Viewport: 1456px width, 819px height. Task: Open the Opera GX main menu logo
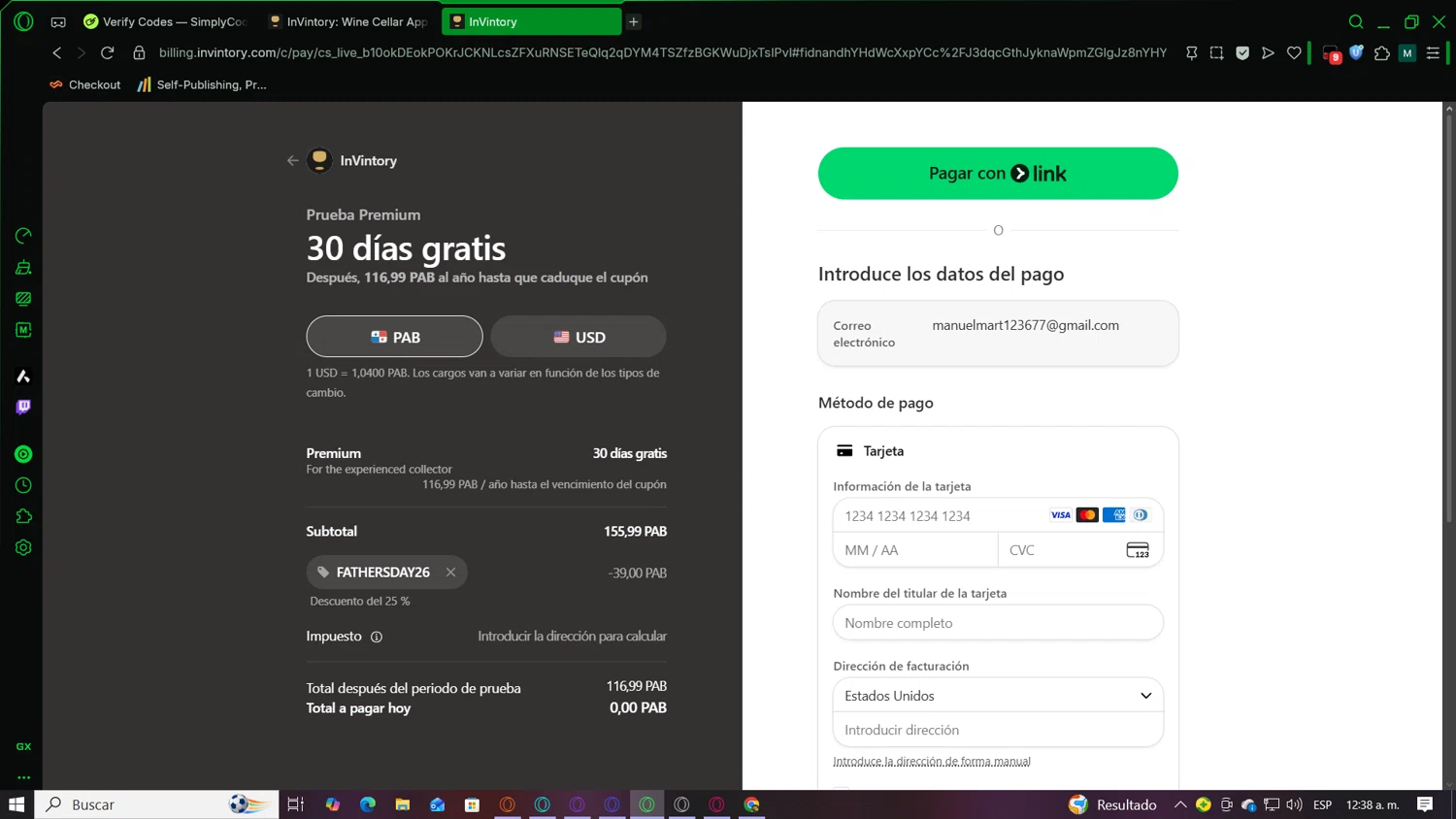click(23, 21)
